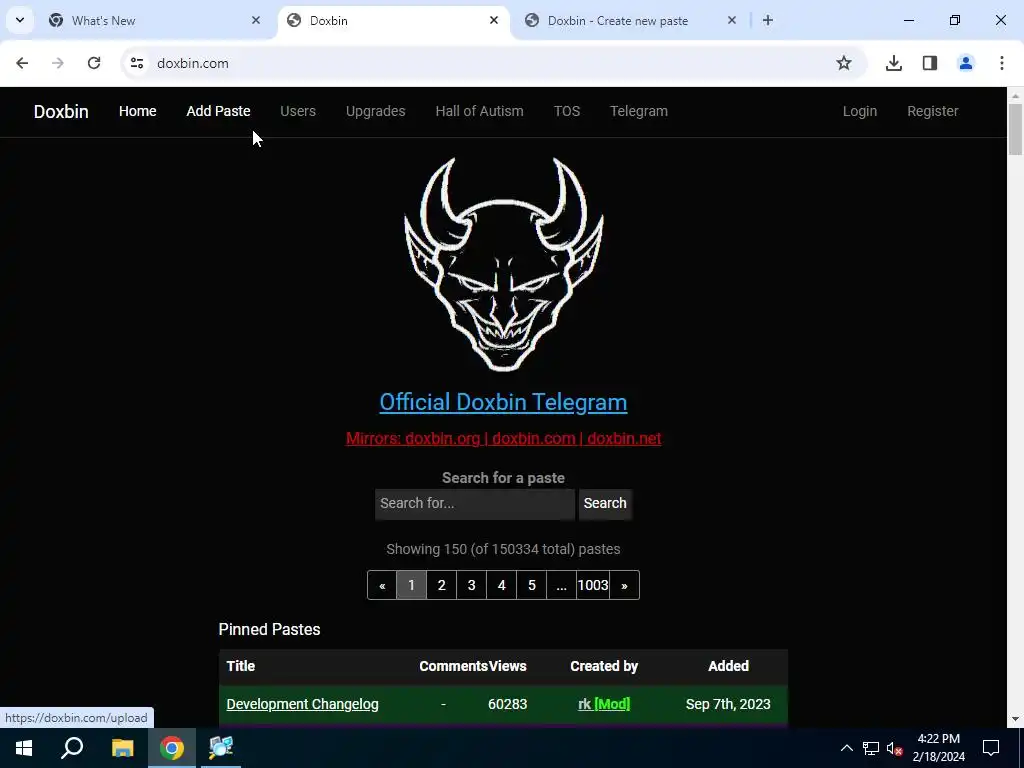Click the Added column header

[x=728, y=666]
